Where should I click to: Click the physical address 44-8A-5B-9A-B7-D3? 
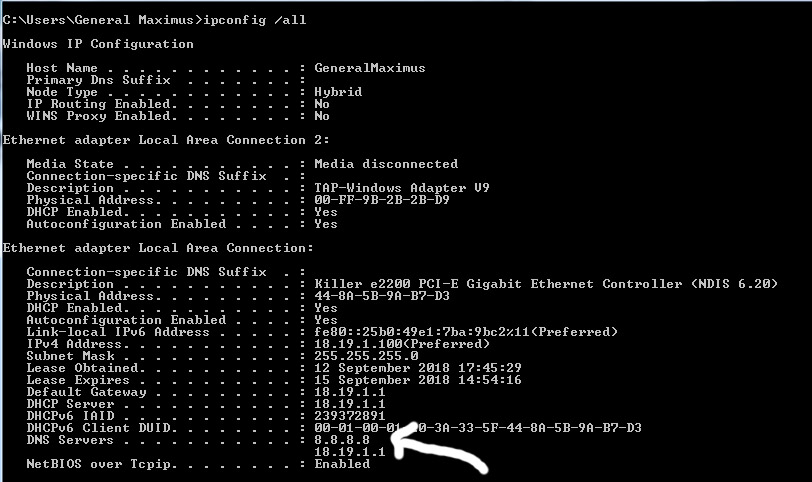[382, 296]
